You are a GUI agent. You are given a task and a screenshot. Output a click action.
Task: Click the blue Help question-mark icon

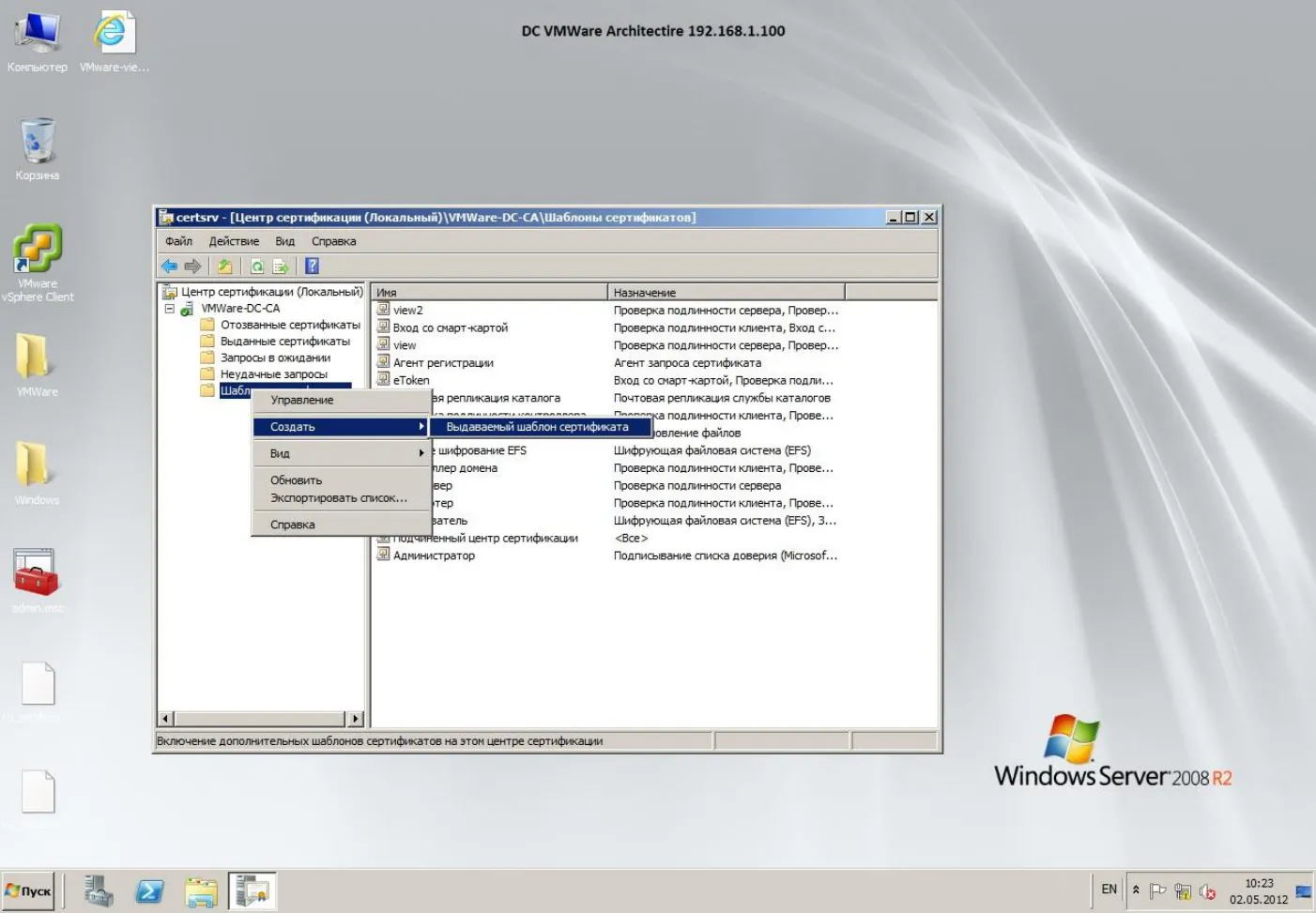tap(313, 266)
